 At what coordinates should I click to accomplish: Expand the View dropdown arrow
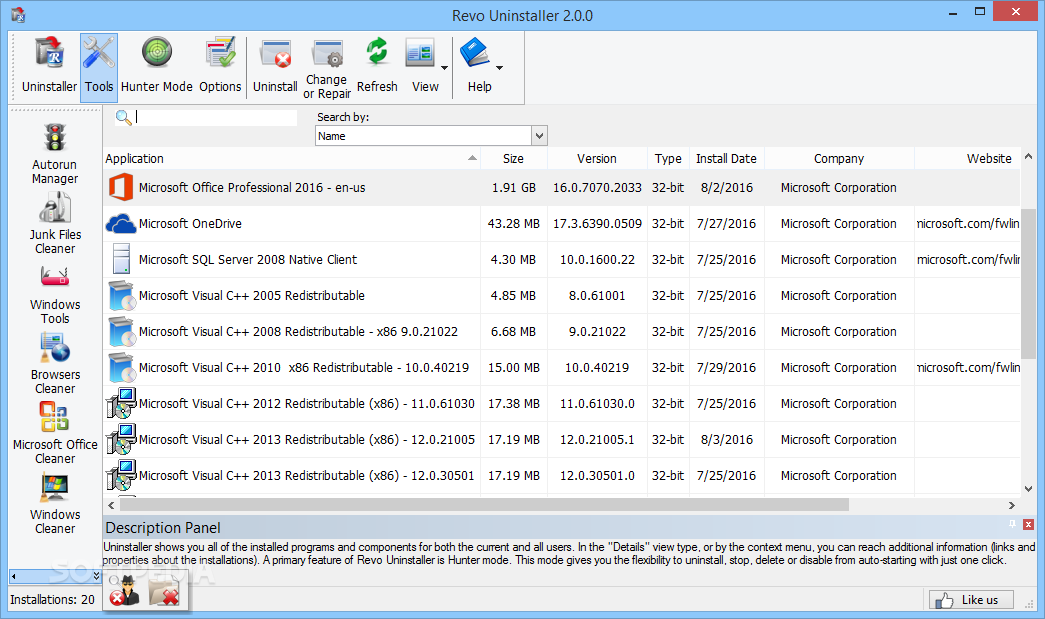click(x=445, y=67)
